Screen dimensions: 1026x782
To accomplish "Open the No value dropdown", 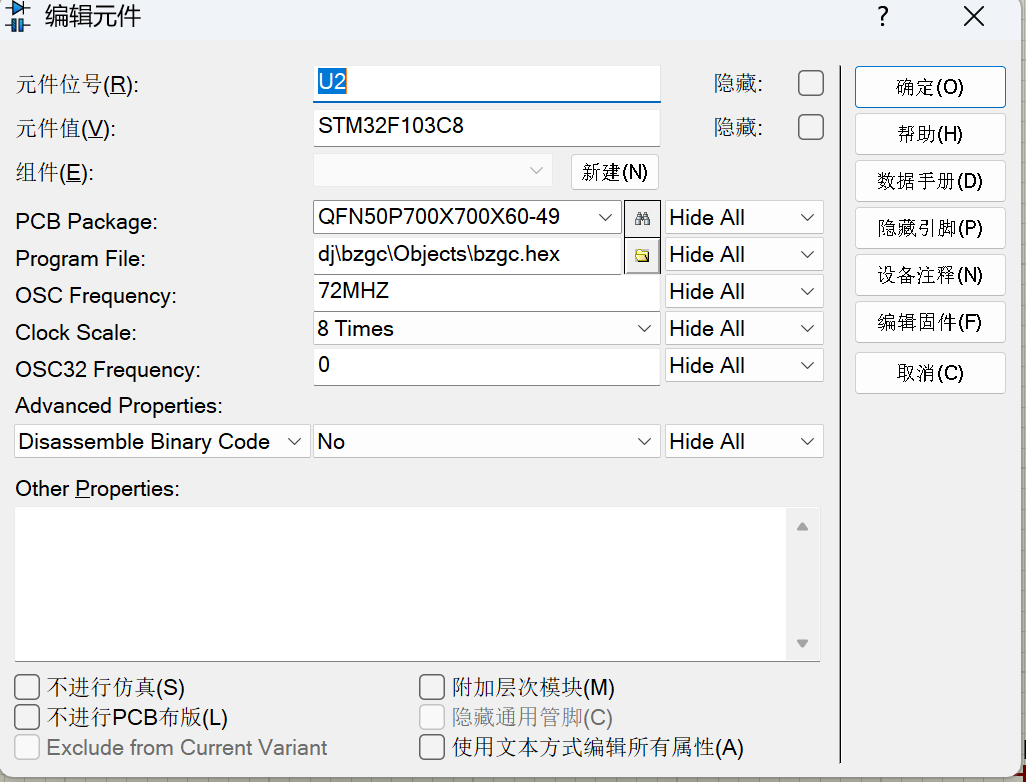I will pyautogui.click(x=486, y=442).
